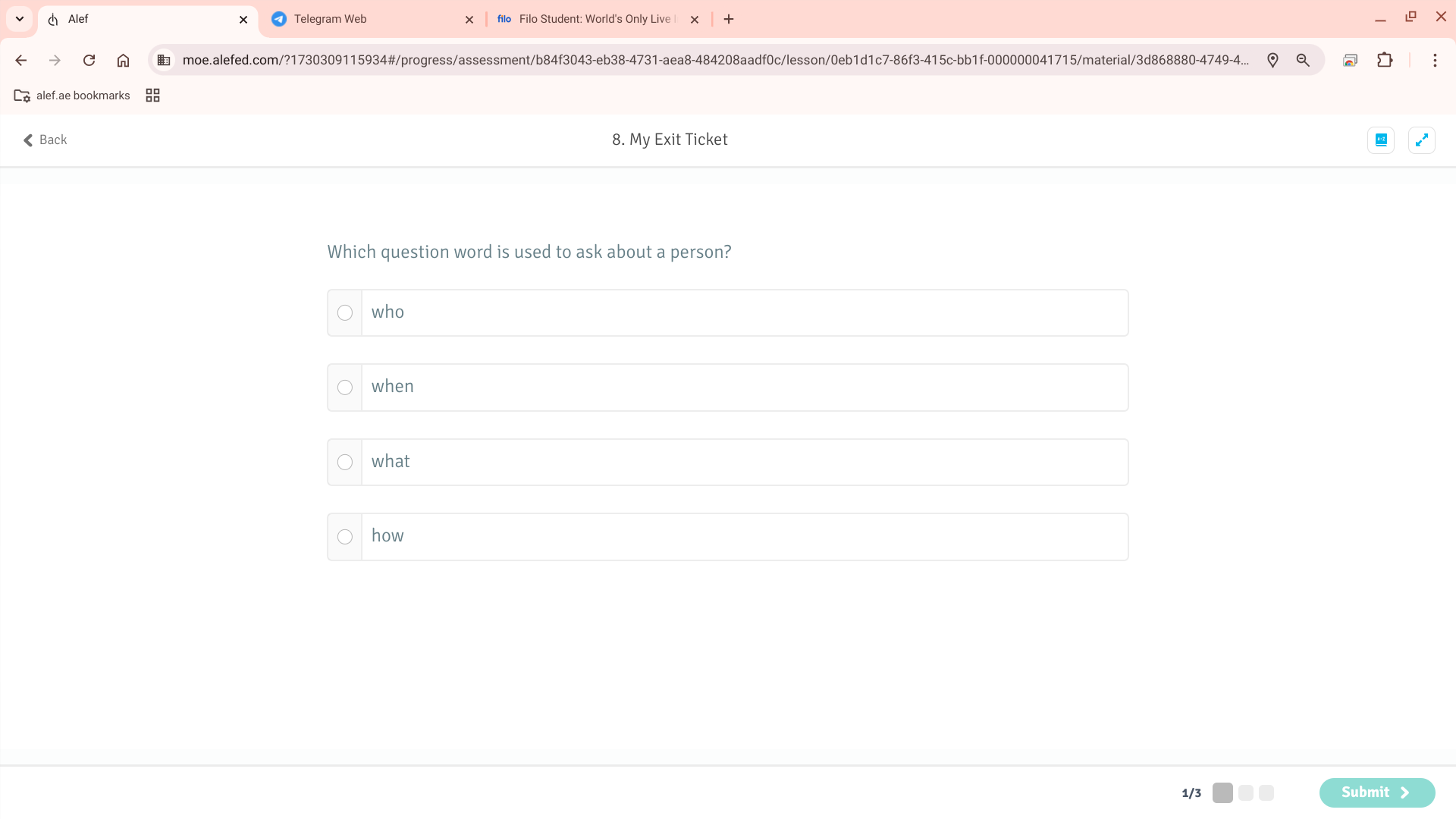The height and width of the screenshot is (819, 1456).
Task: Click the fullscreen expand icon
Action: pyautogui.click(x=1421, y=140)
